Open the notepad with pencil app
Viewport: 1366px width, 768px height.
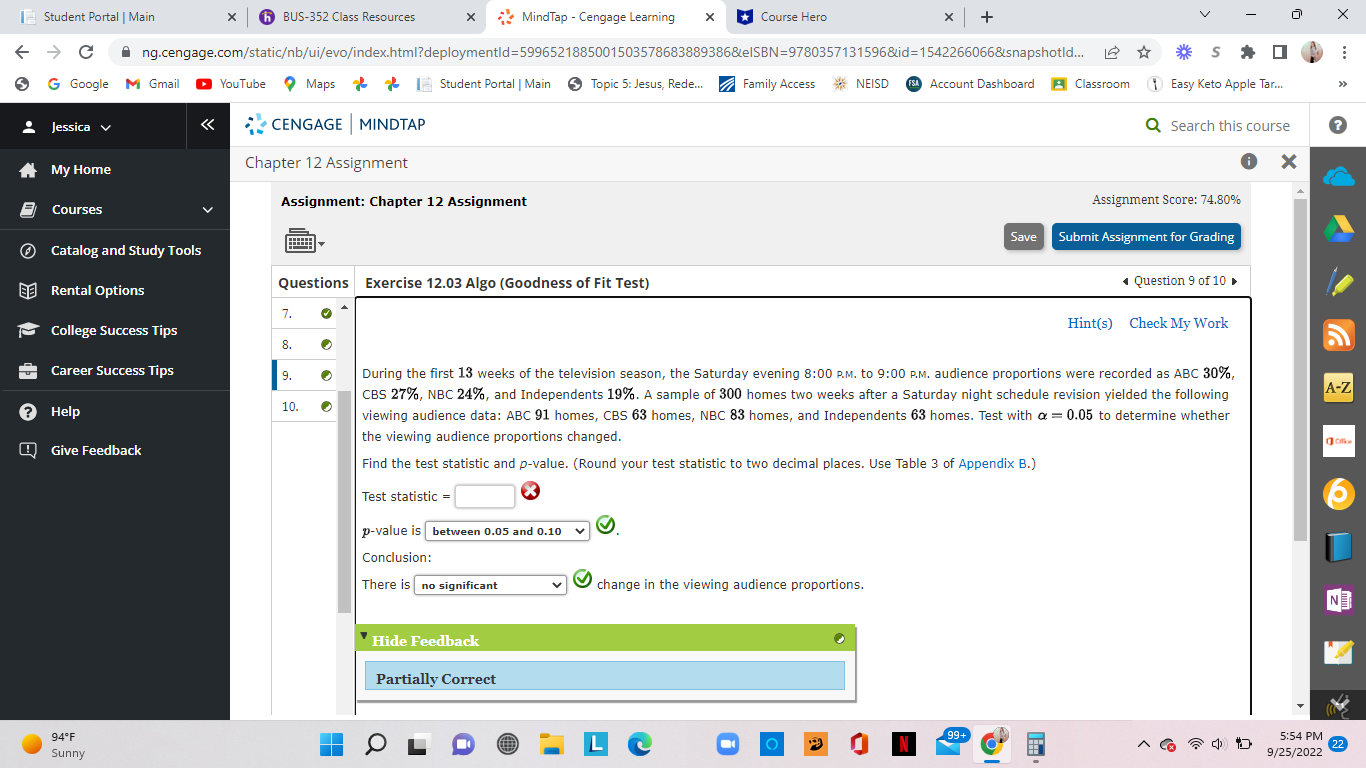click(1338, 652)
